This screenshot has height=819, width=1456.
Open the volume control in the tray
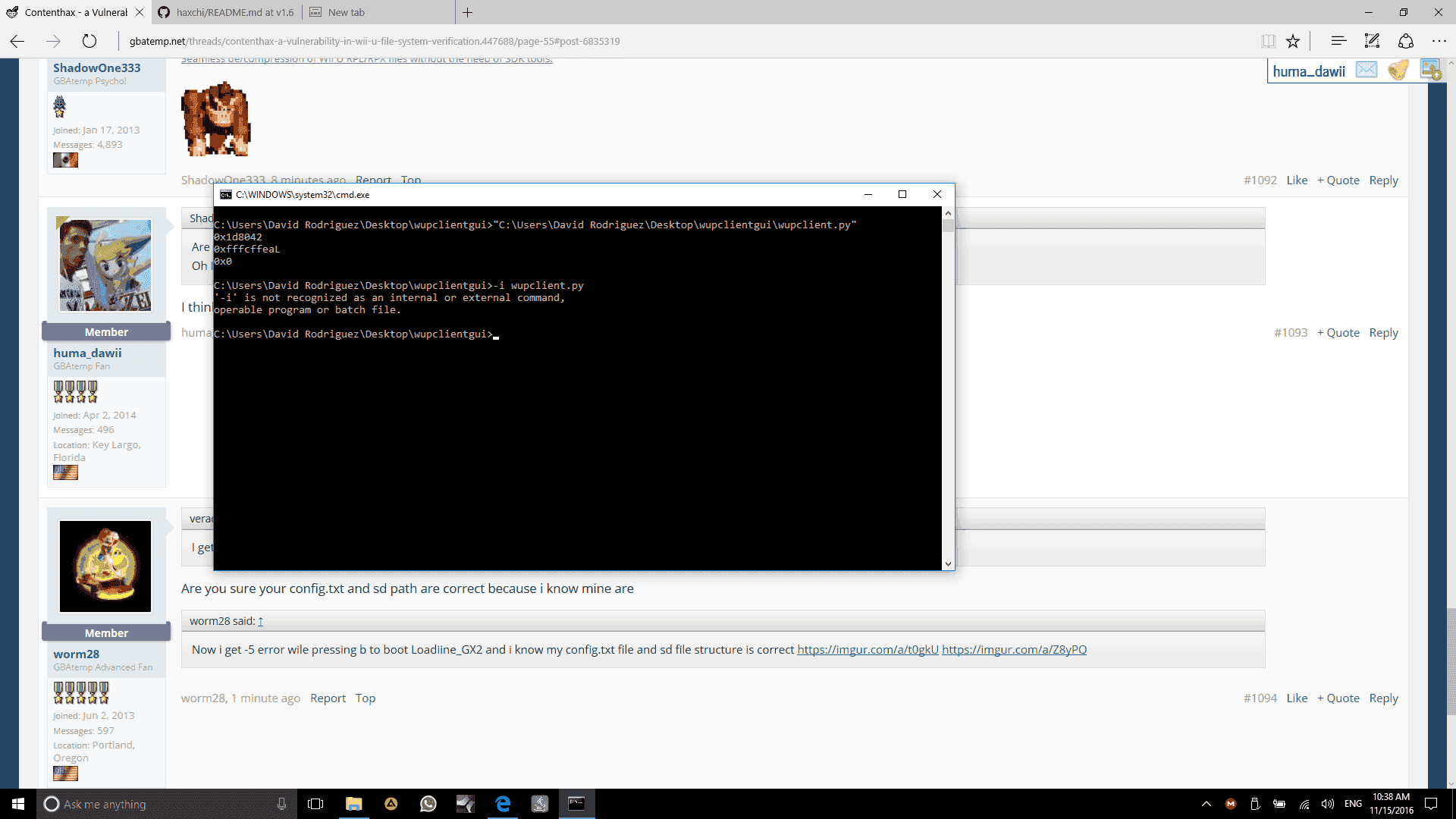pos(1328,804)
